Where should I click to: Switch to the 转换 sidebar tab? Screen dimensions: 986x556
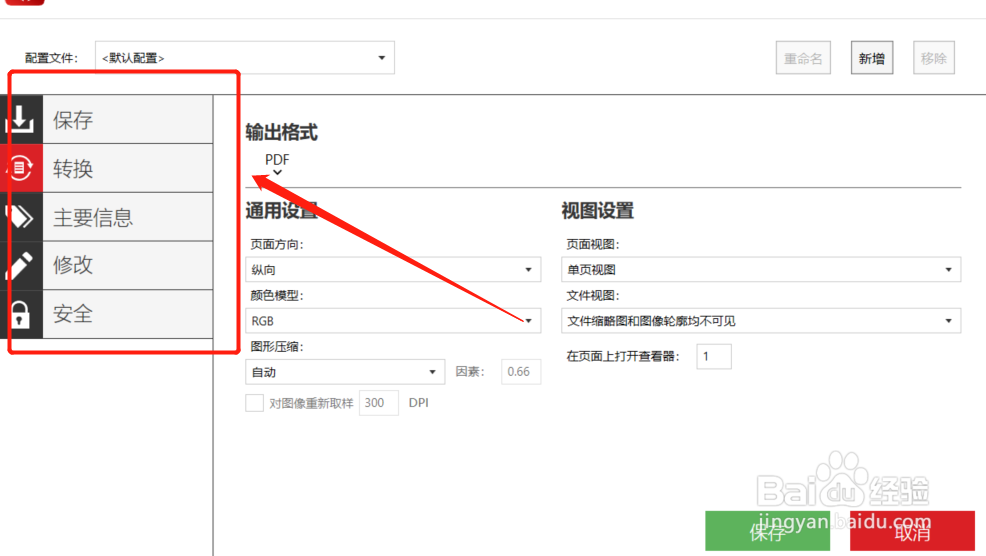point(128,168)
